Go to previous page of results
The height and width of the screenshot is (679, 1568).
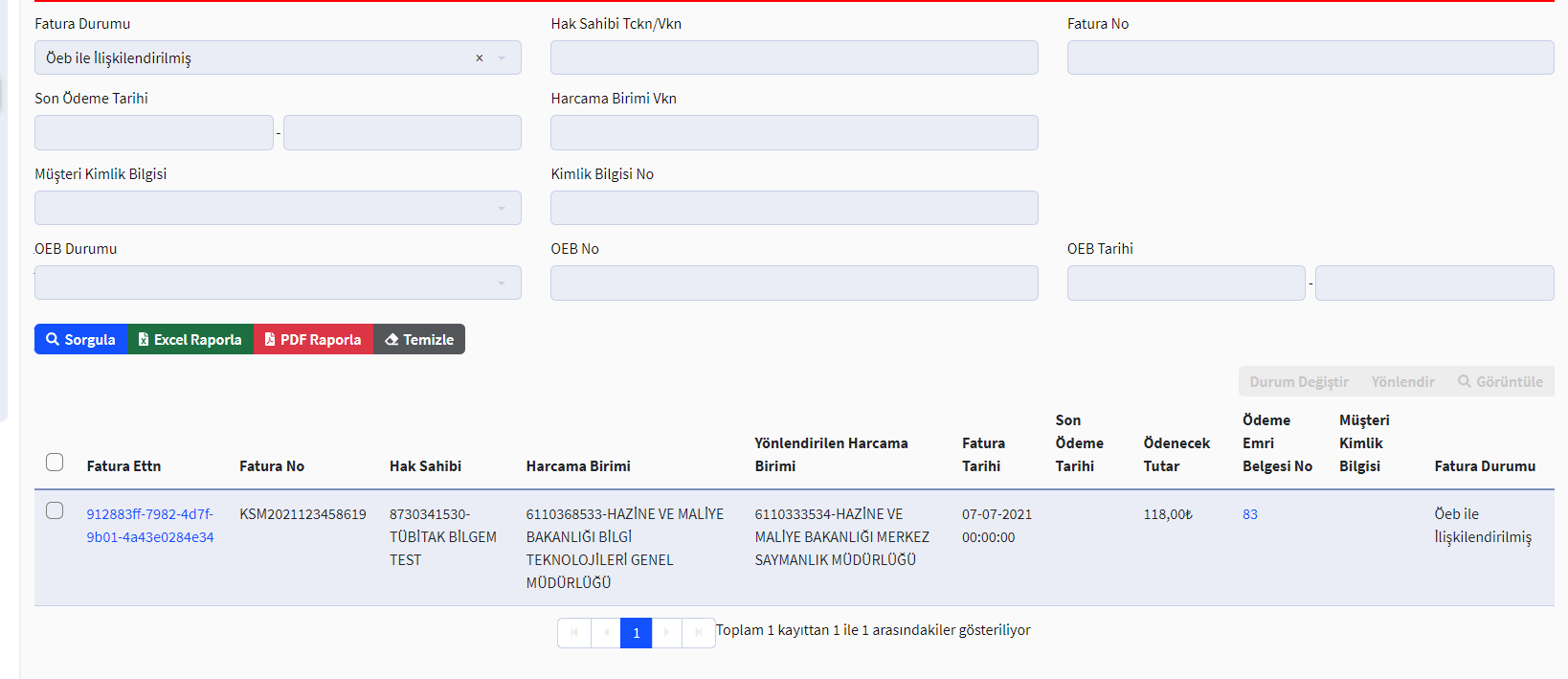(606, 633)
